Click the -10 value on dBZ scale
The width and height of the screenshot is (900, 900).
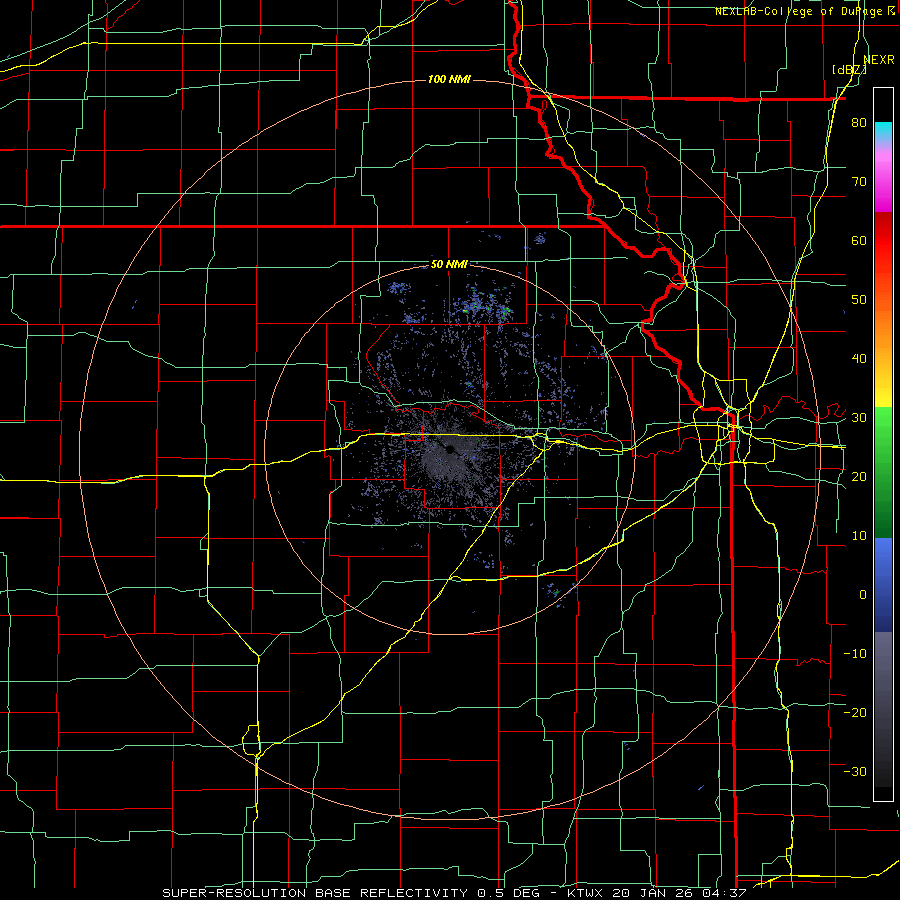click(855, 653)
